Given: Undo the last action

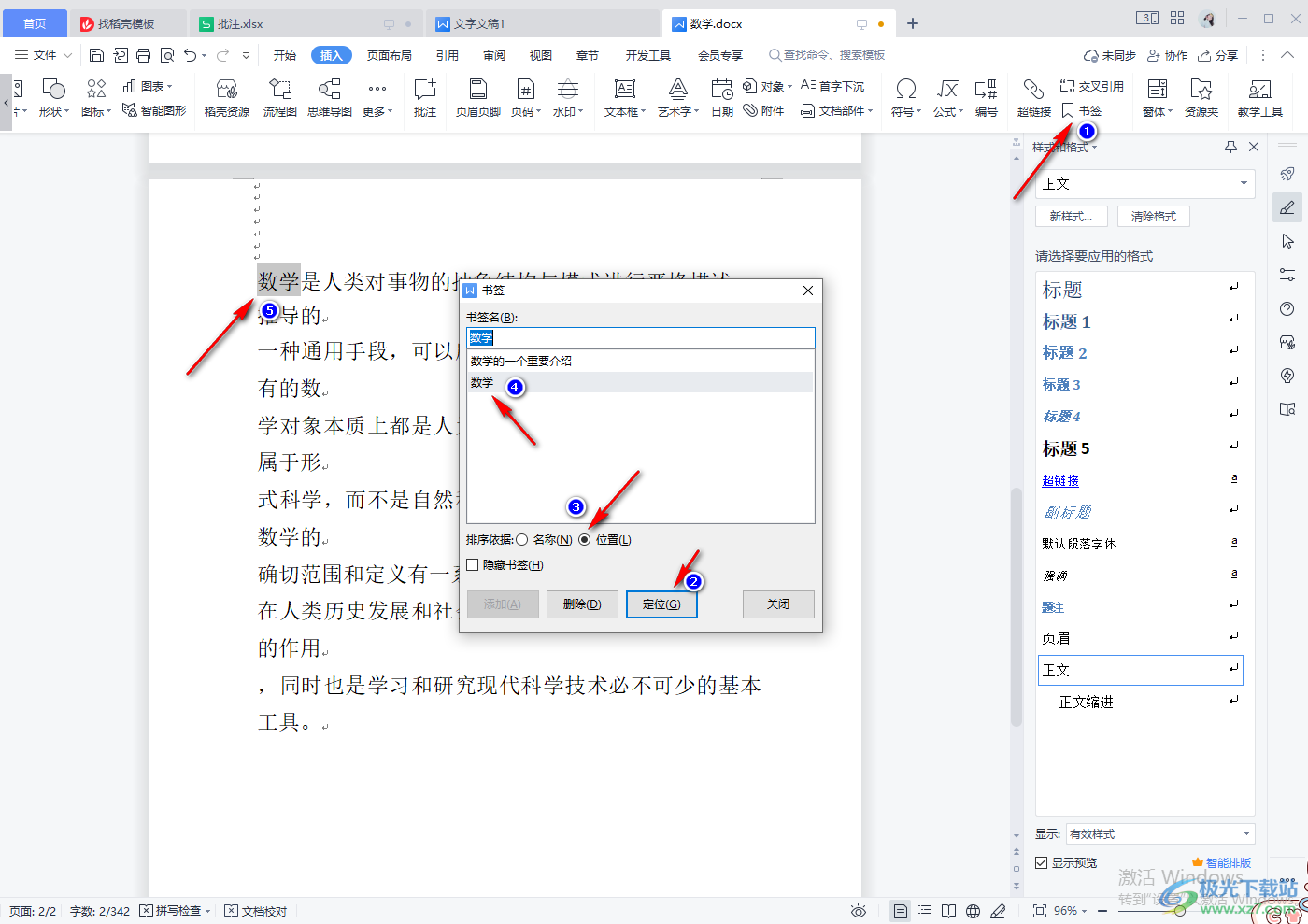Looking at the screenshot, I should pyautogui.click(x=191, y=55).
